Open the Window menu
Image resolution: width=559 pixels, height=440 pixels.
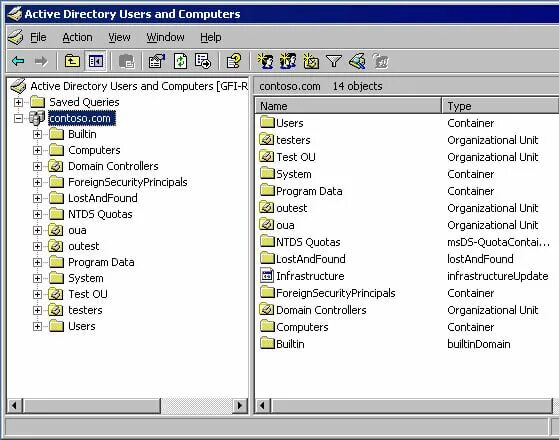[165, 37]
